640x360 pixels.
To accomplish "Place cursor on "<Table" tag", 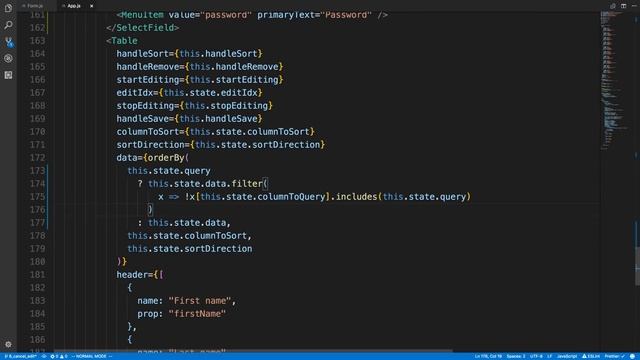I will click(x=122, y=41).
